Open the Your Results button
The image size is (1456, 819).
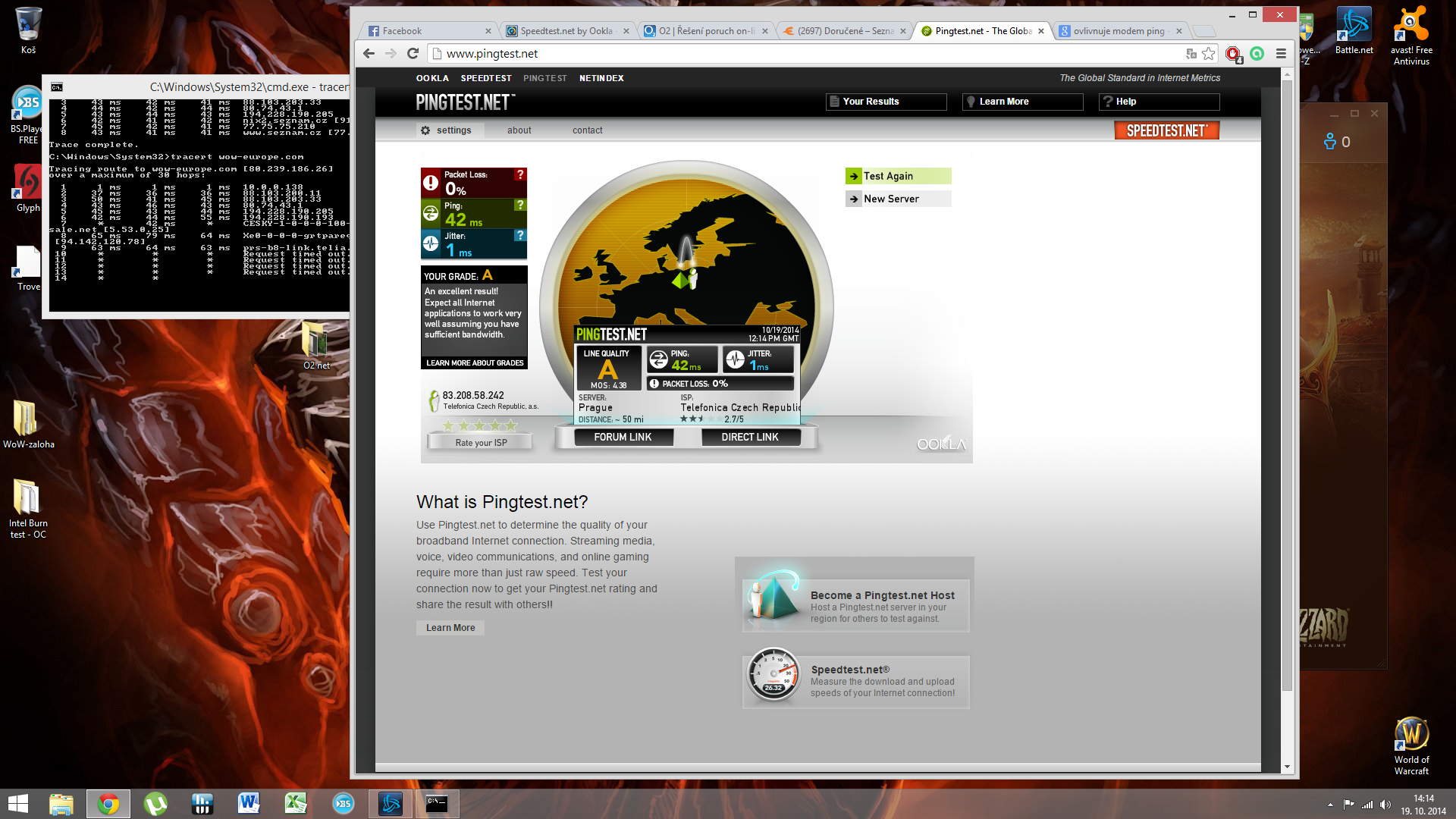pyautogui.click(x=886, y=102)
